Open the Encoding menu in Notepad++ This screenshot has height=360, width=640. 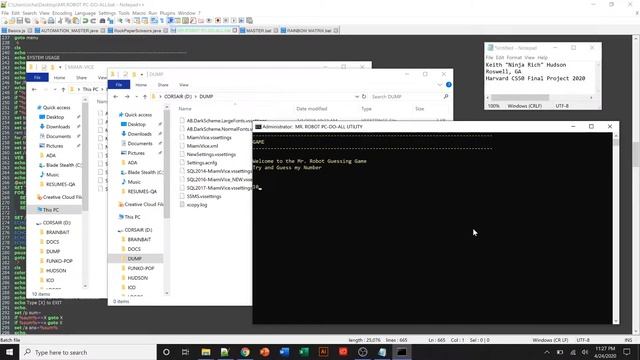tap(62, 13)
